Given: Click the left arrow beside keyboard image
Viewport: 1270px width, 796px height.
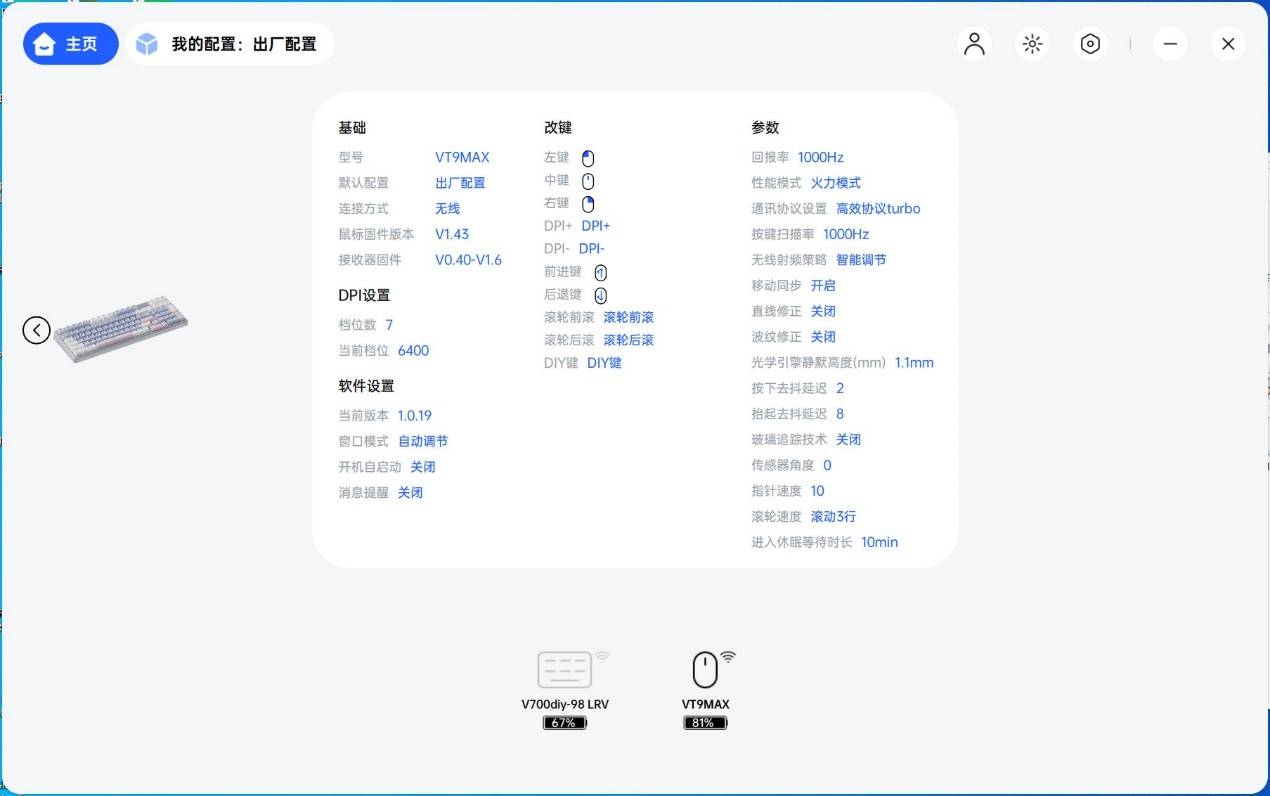Looking at the screenshot, I should click(37, 330).
